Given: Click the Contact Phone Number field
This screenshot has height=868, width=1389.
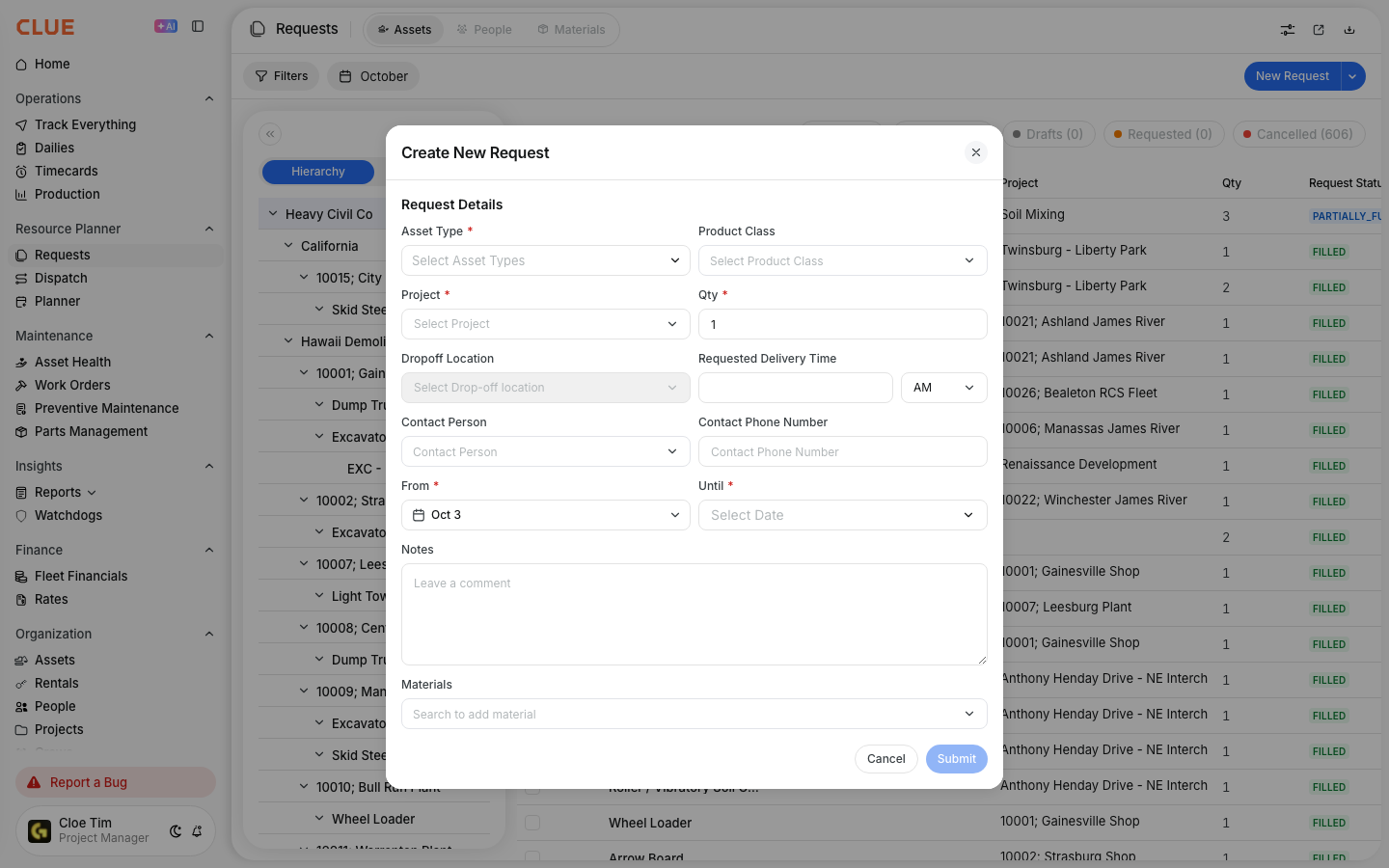Looking at the screenshot, I should (x=843, y=451).
